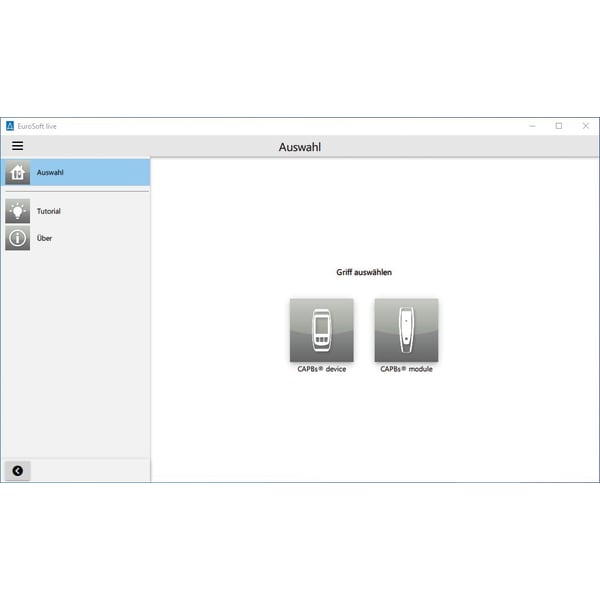
Task: Click the Auswahl home icon in sidebar
Action: [x=17, y=172]
